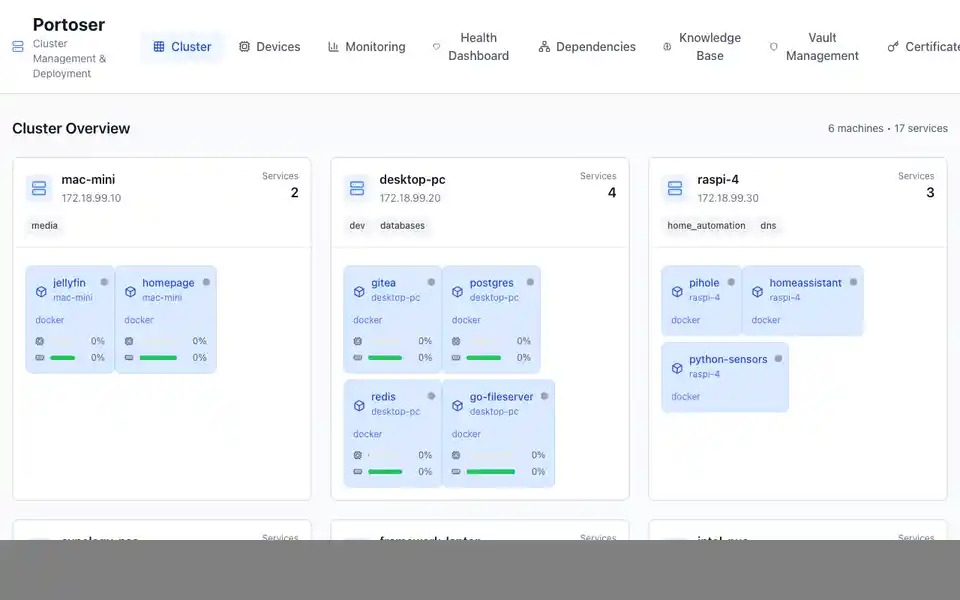Open the Cluster tab
This screenshot has height=600, width=960.
(x=182, y=47)
